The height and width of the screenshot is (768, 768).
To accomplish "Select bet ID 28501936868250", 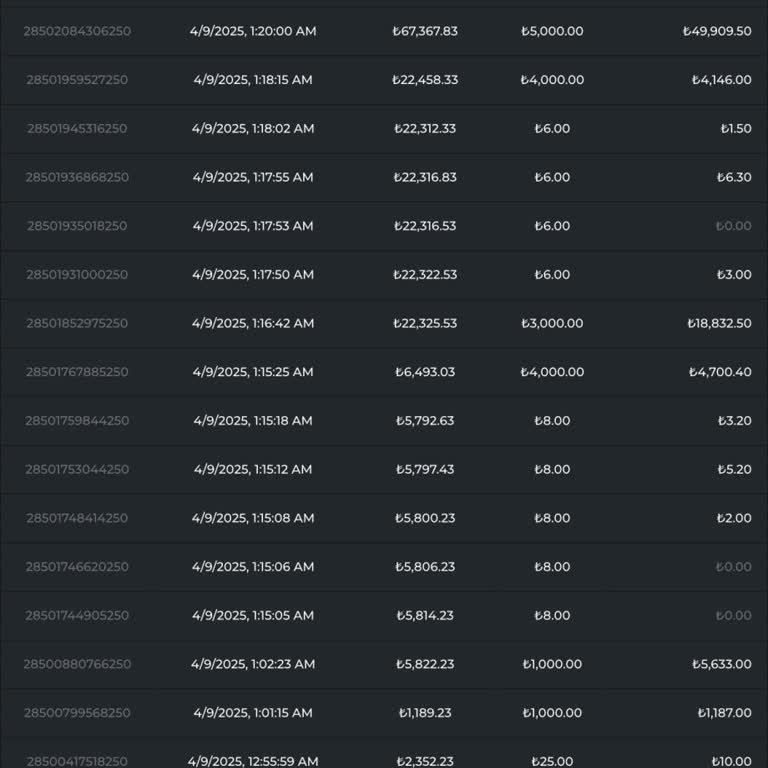I will point(77,177).
